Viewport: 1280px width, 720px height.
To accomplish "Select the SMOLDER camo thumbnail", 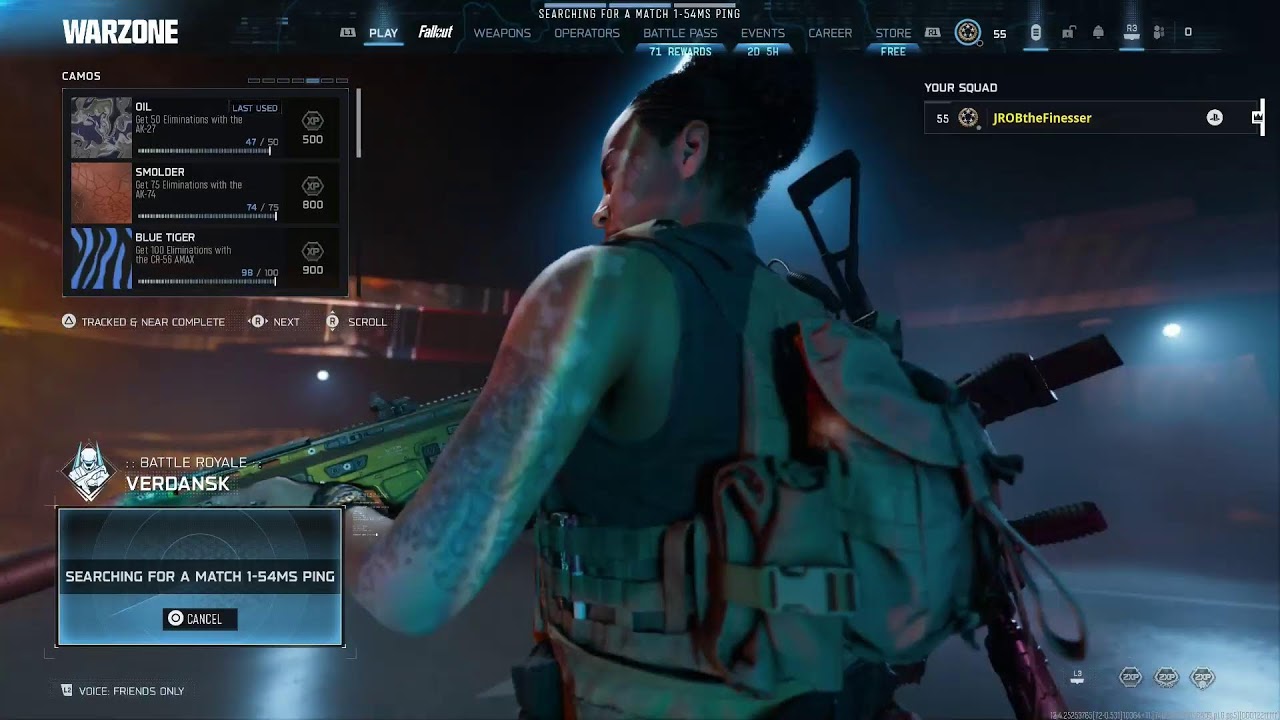I will click(x=101, y=193).
